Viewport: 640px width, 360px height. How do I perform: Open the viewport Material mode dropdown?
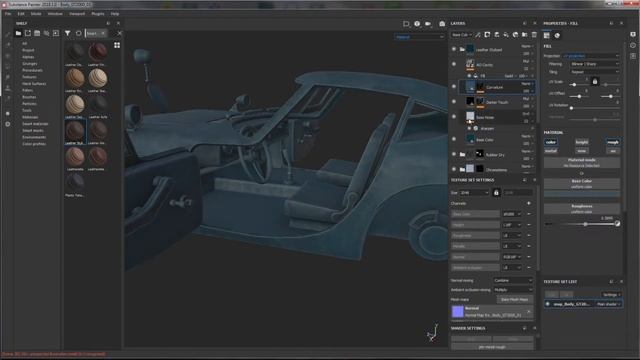point(420,37)
